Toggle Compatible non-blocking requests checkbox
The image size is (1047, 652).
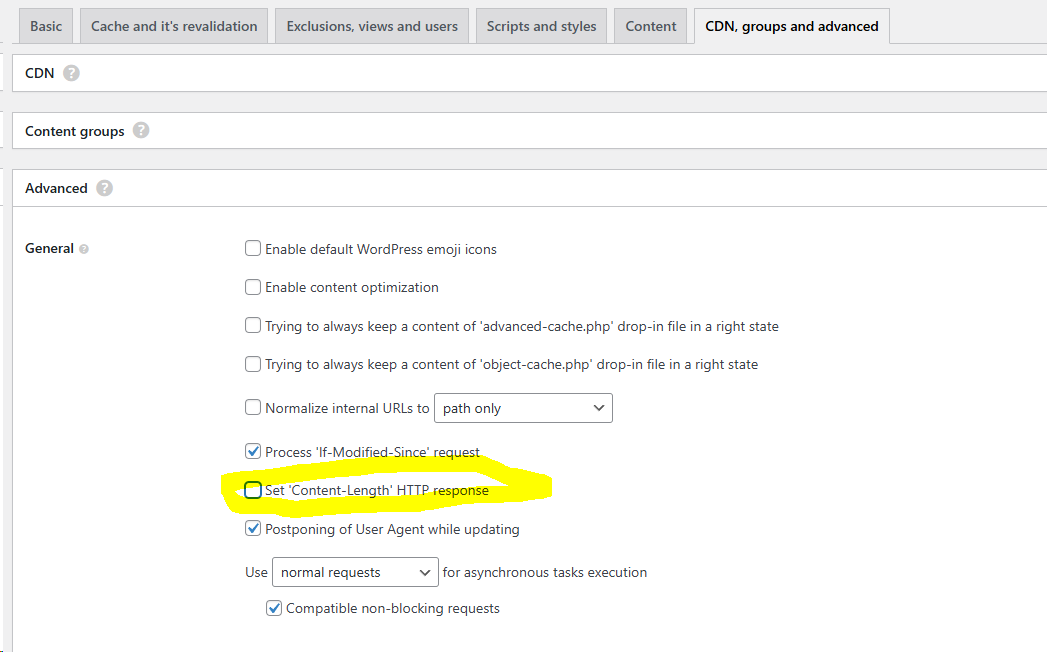tap(274, 608)
